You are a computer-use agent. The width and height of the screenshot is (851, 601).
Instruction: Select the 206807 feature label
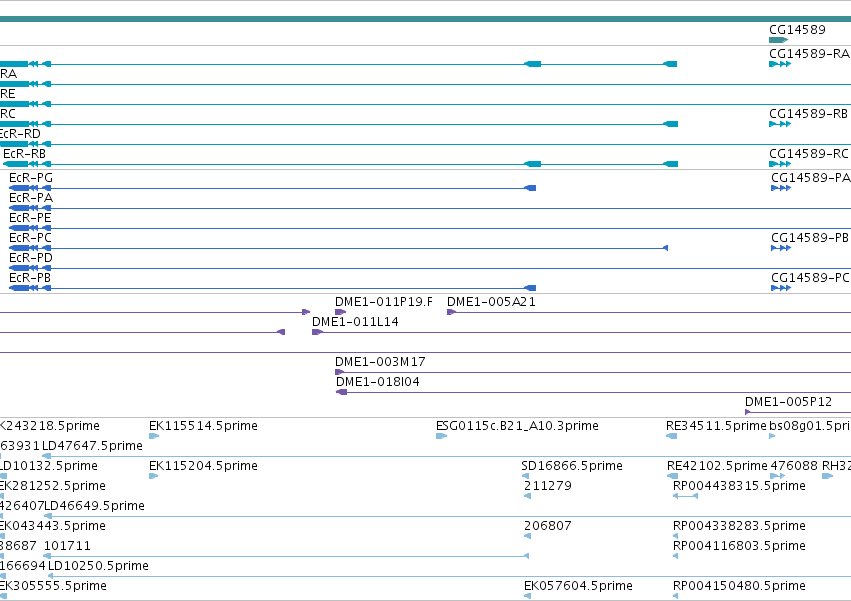548,526
